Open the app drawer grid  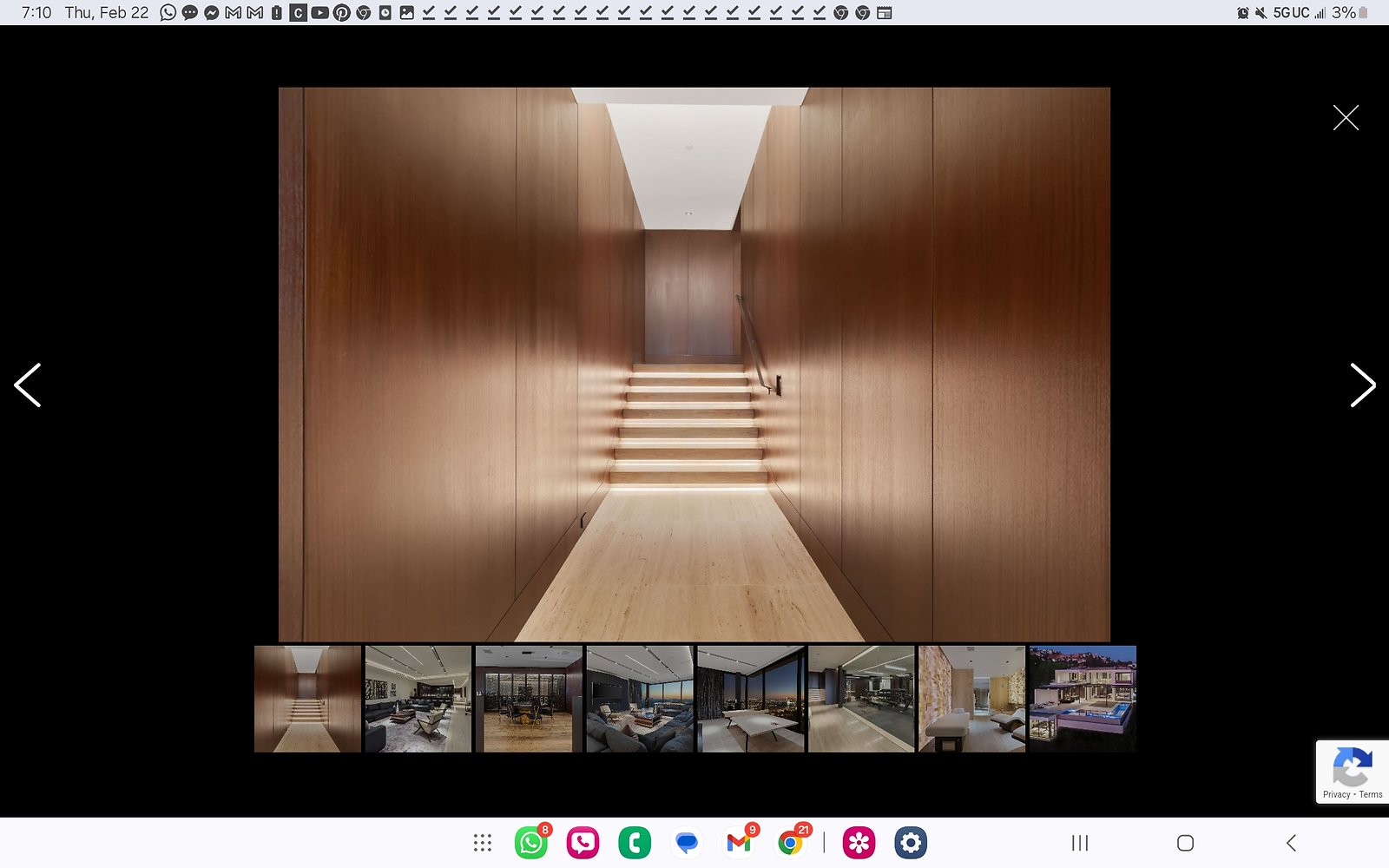tap(483, 843)
